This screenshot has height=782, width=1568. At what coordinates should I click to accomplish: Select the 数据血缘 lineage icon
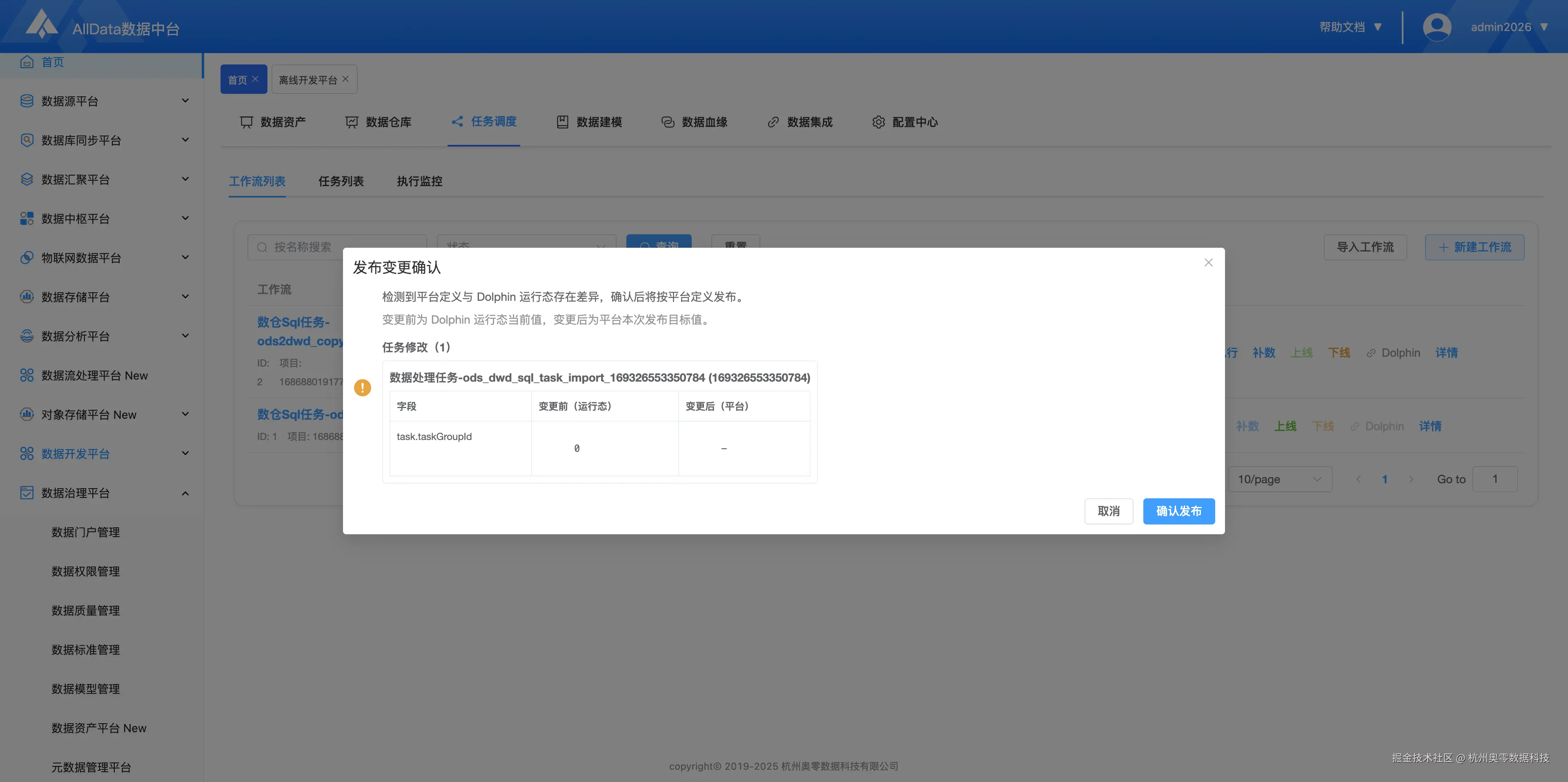tap(667, 122)
